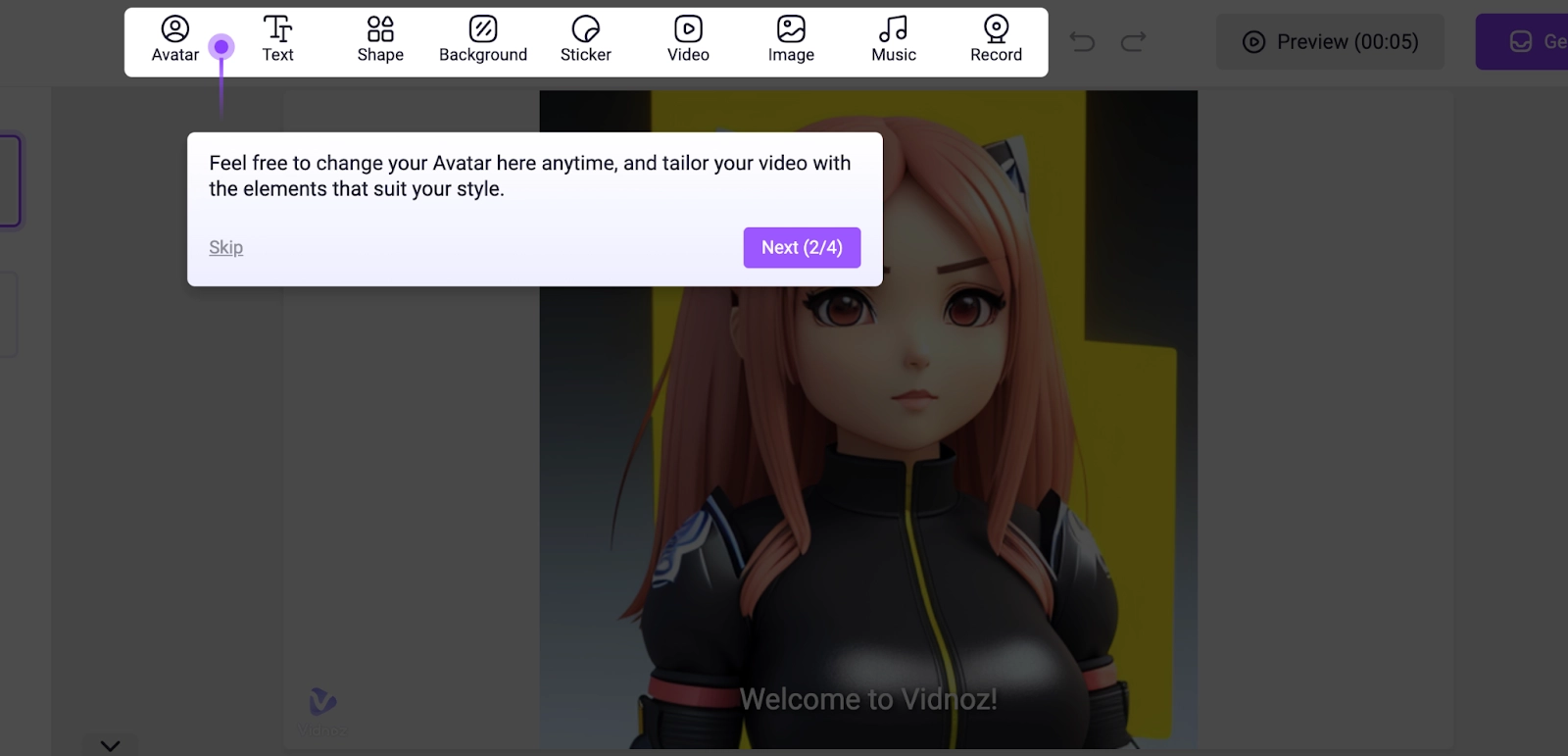Add a Video element from the toolbar
The width and height of the screenshot is (1568, 756).
[x=688, y=40]
